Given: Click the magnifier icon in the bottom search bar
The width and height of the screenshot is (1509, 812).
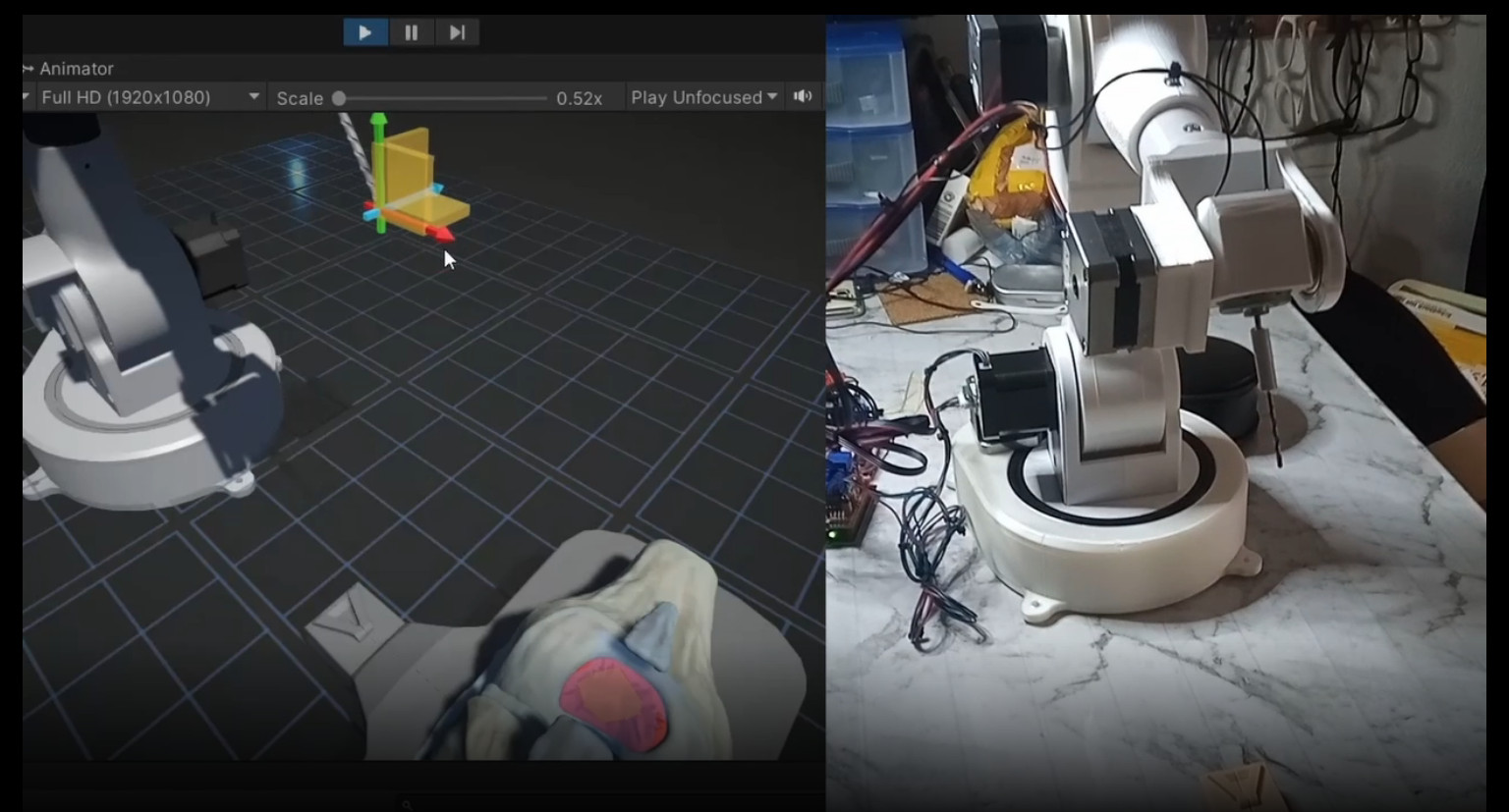Looking at the screenshot, I should pyautogui.click(x=407, y=804).
